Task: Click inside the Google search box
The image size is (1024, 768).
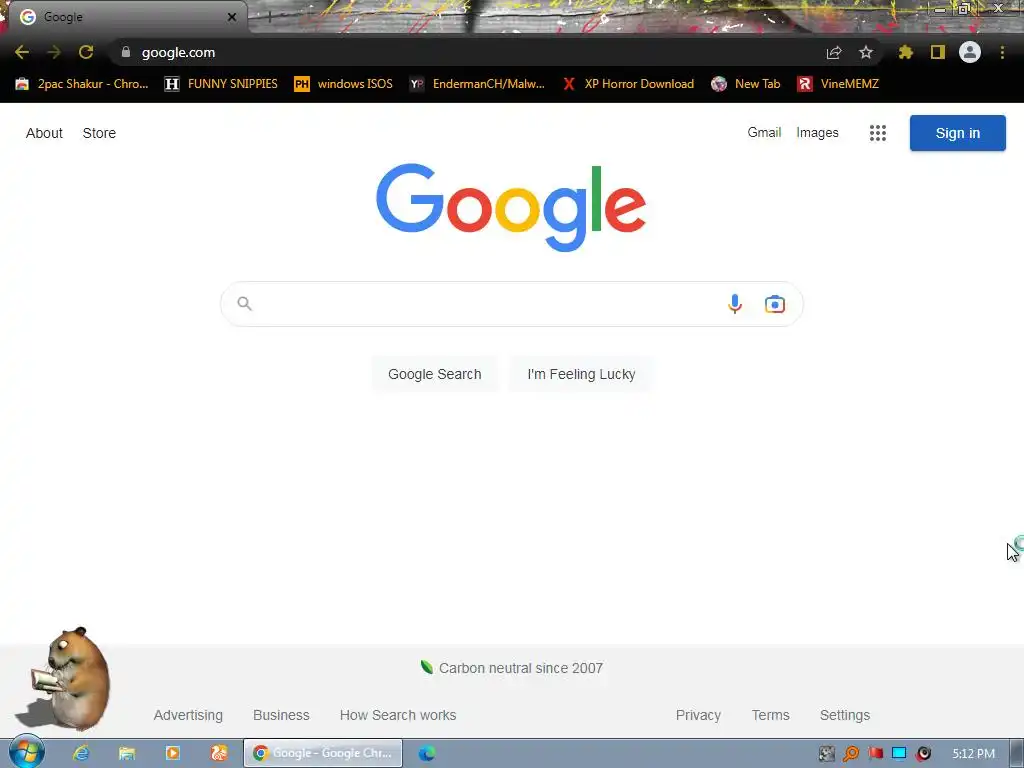Action: point(511,304)
